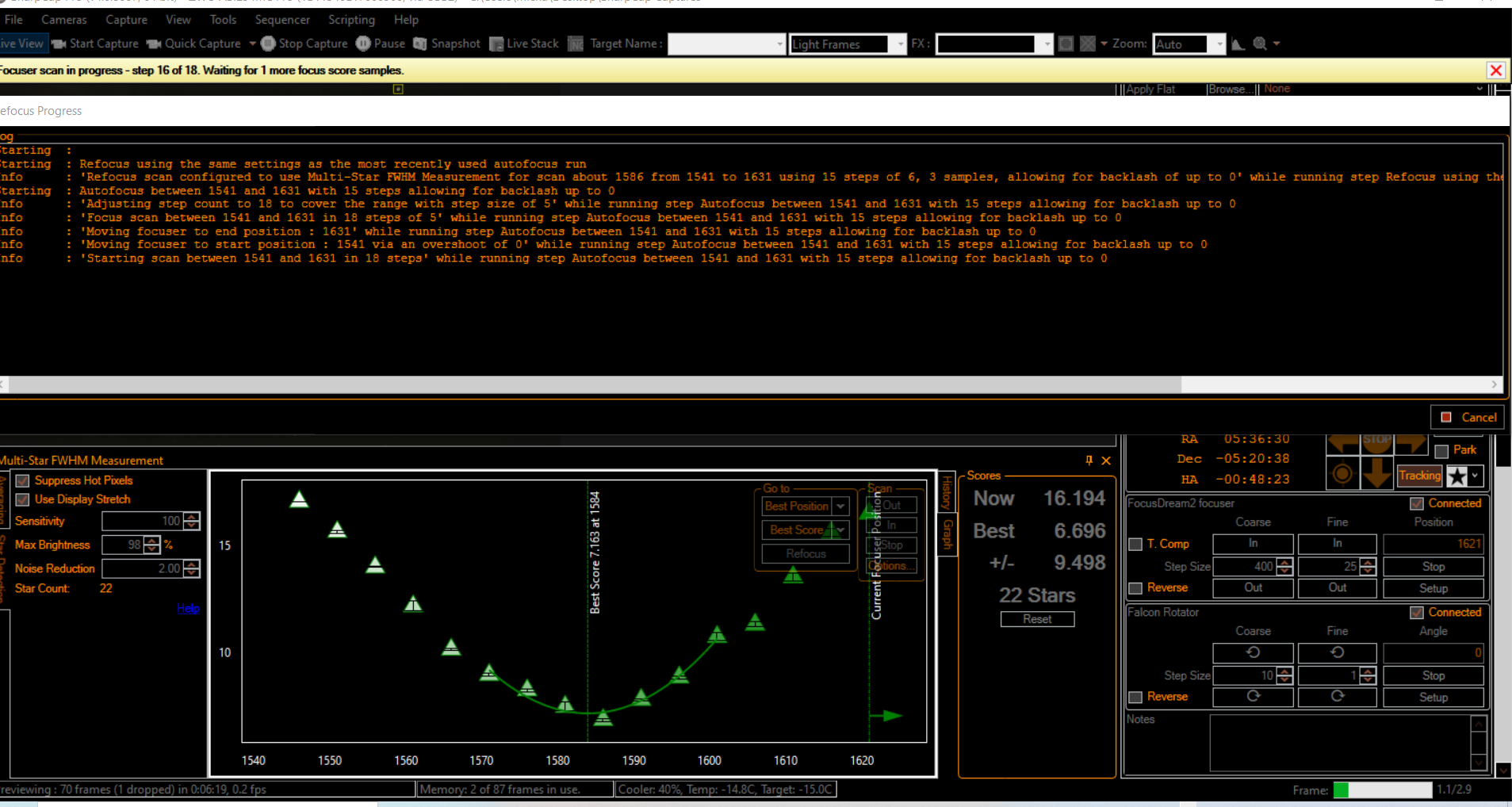Open the overlay options arrow after grid icon
Image resolution: width=1512 pixels, height=807 pixels.
pos(1104,44)
